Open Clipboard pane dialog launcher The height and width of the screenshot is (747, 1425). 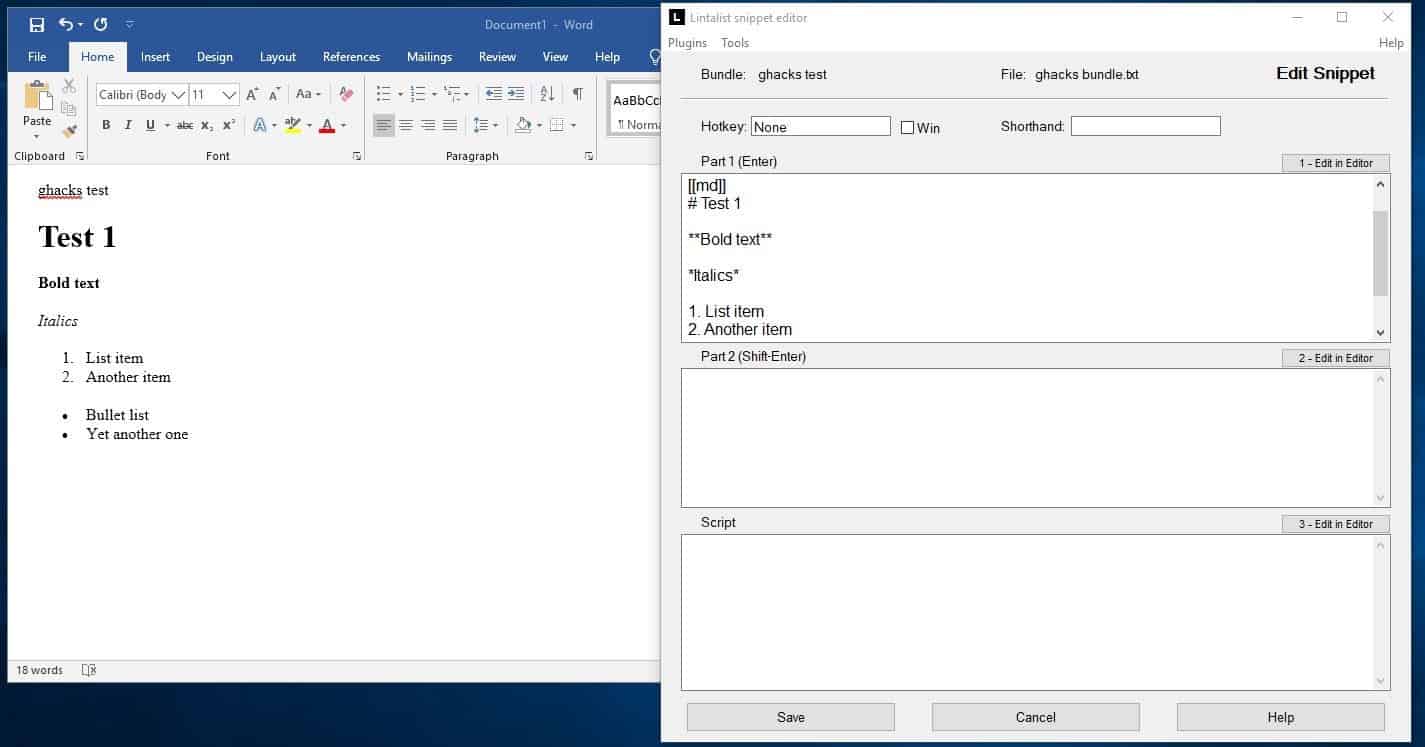pyautogui.click(x=80, y=156)
